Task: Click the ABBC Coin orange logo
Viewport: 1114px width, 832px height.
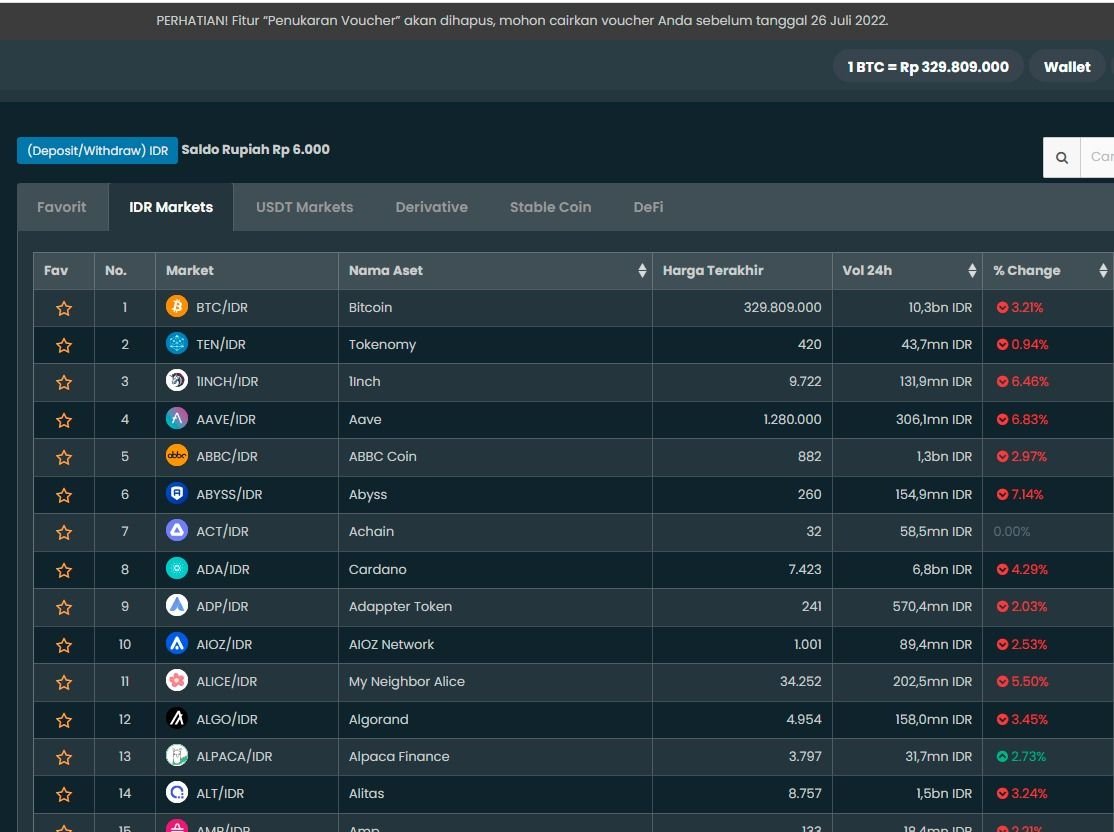Action: (x=177, y=456)
